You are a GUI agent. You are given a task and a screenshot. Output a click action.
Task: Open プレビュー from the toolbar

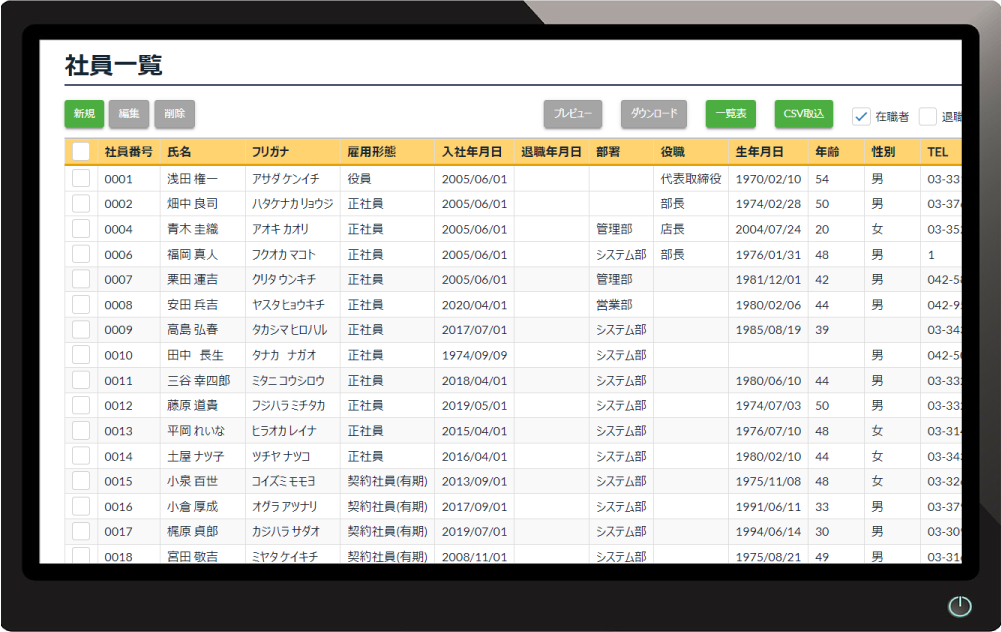(573, 114)
